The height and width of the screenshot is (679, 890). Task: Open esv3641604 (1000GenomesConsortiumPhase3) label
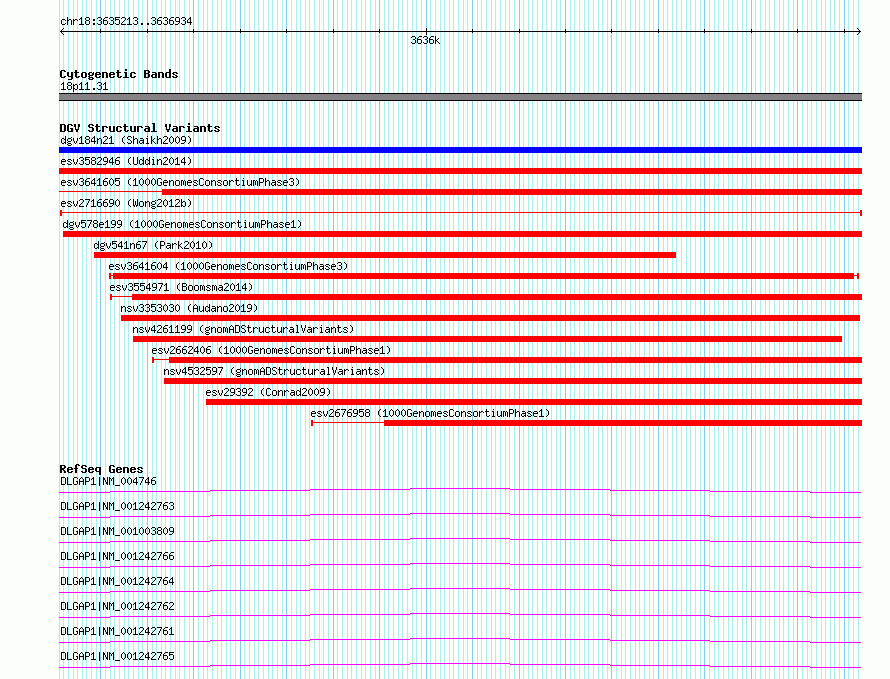228,266
